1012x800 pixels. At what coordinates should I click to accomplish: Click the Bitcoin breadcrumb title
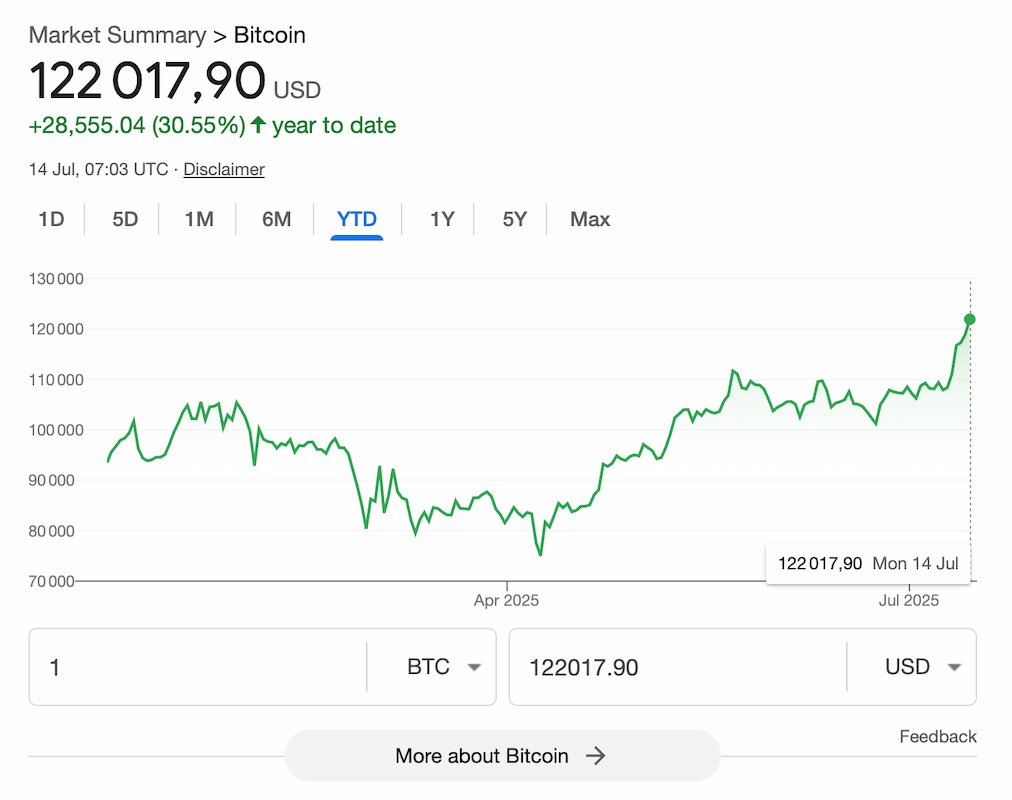tap(270, 35)
